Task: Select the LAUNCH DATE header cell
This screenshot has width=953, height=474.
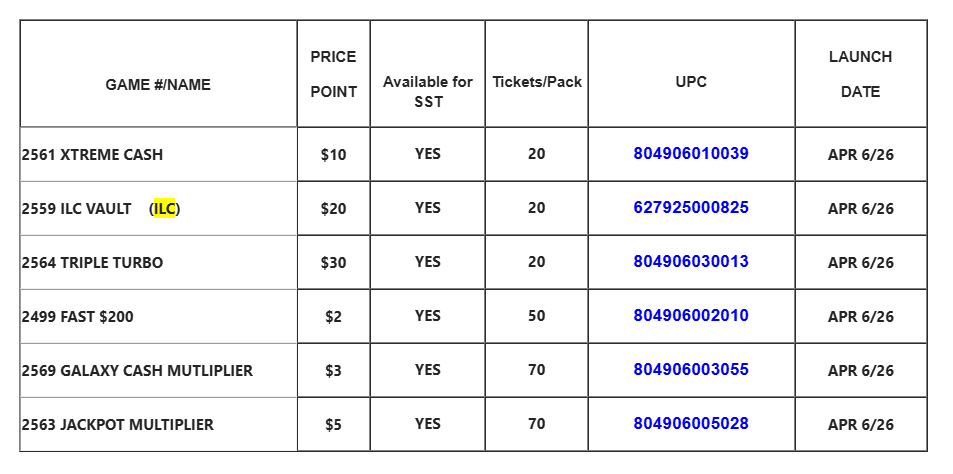Action: point(860,74)
